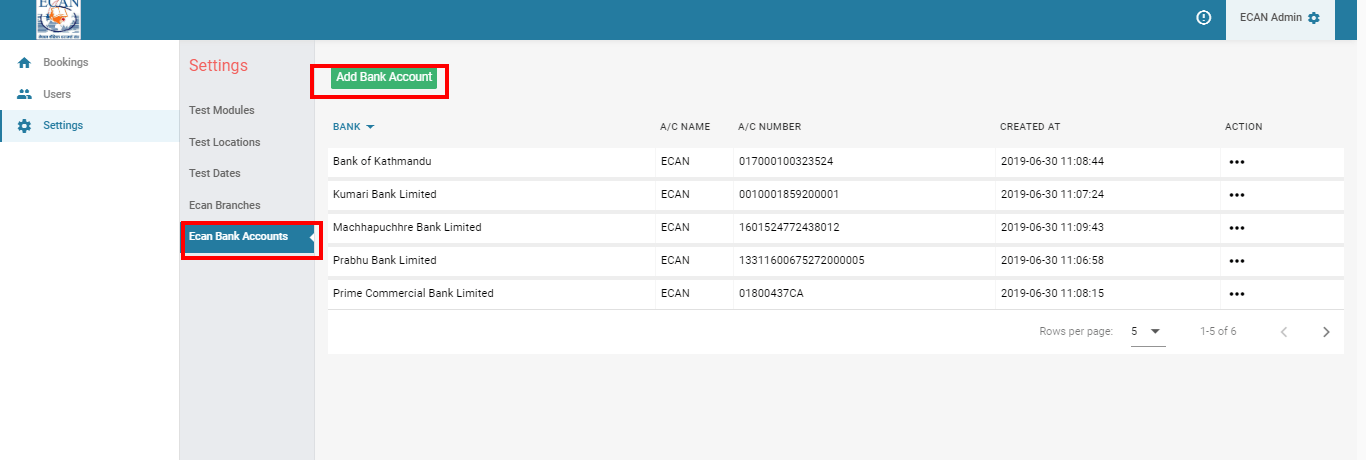
Task: Click ECAN account name in Bank of Kathmandu row
Action: (675, 161)
